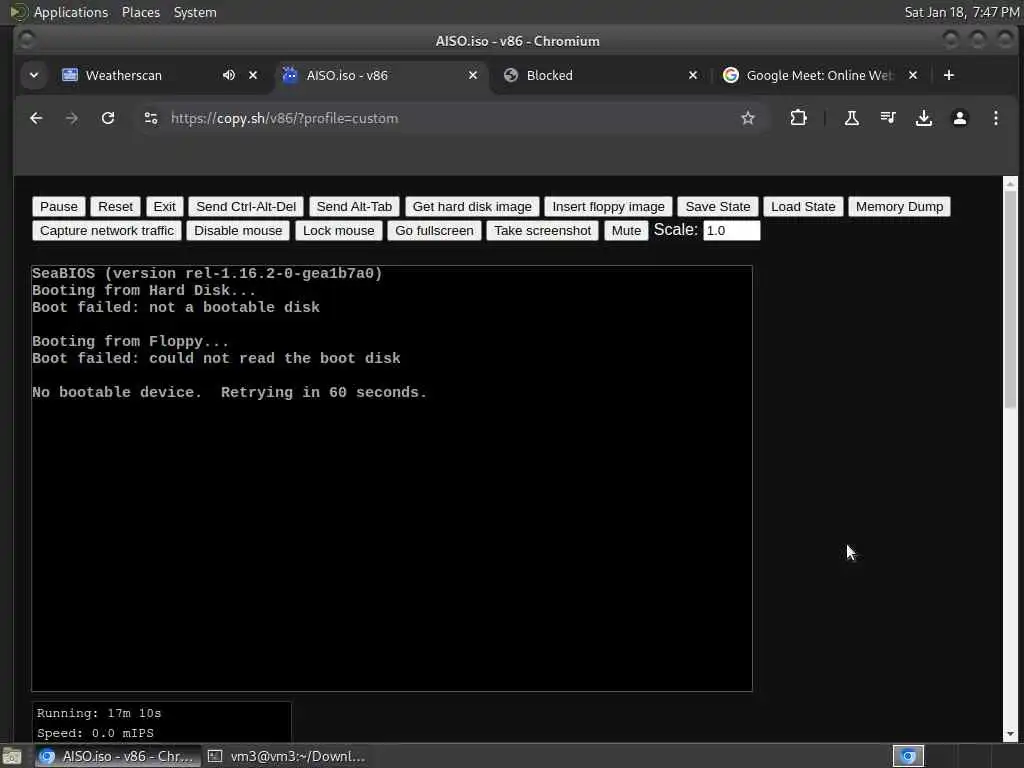Open the vm3@vm3 terminal taskbar item

287,756
